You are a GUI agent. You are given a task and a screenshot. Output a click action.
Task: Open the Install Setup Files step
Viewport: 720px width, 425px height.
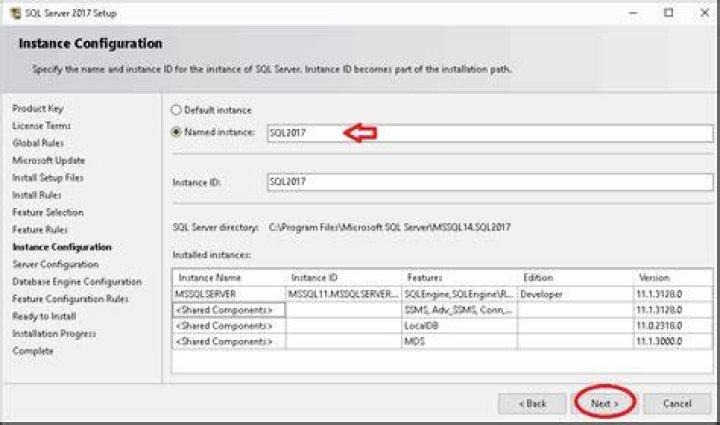[x=48, y=178]
